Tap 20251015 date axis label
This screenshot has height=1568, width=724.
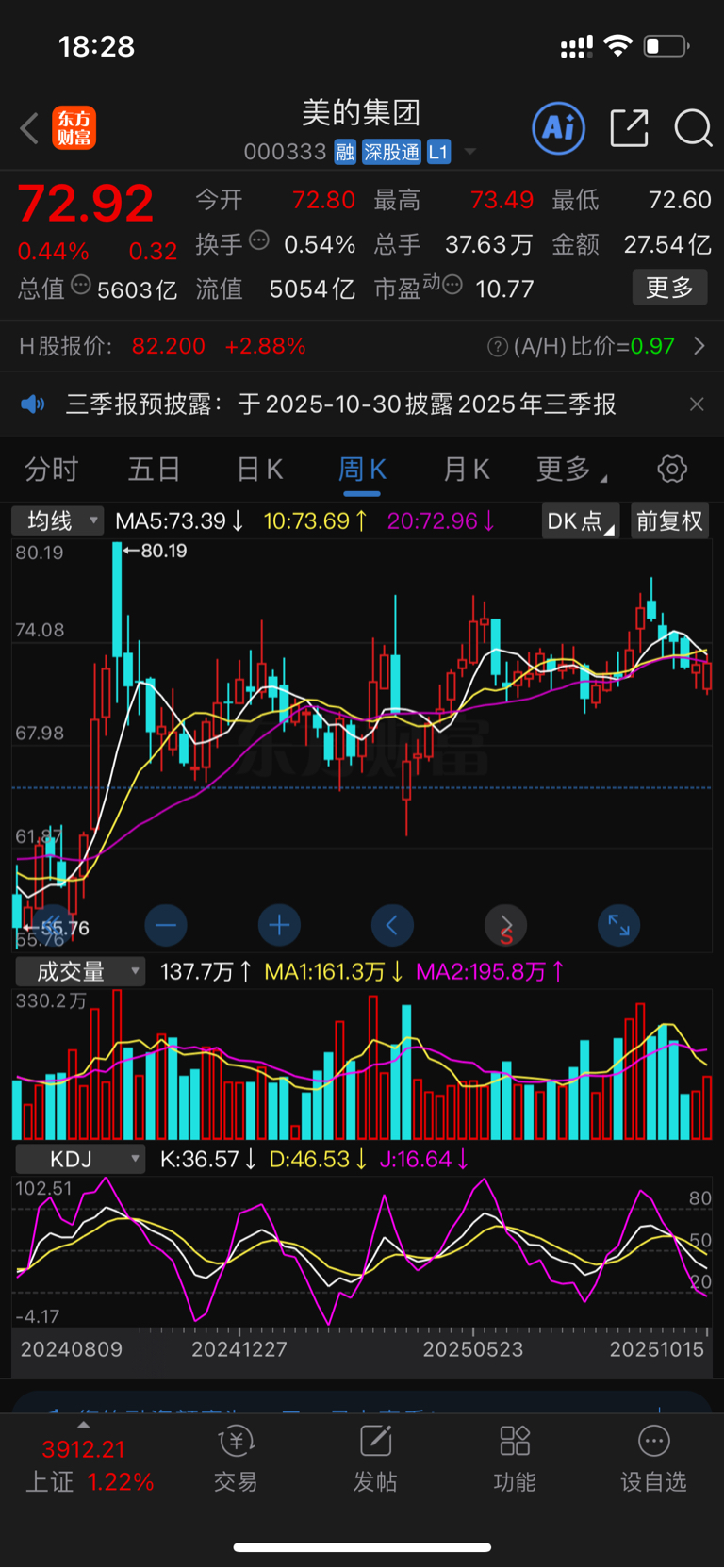click(657, 1349)
